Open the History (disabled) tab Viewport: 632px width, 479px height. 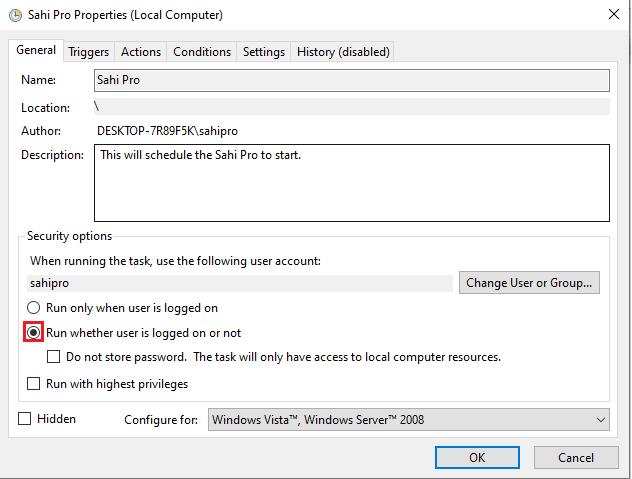pos(343,52)
